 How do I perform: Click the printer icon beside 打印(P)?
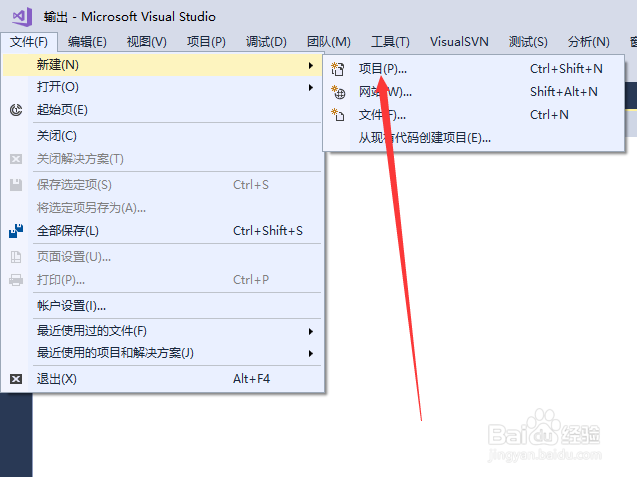[16, 280]
